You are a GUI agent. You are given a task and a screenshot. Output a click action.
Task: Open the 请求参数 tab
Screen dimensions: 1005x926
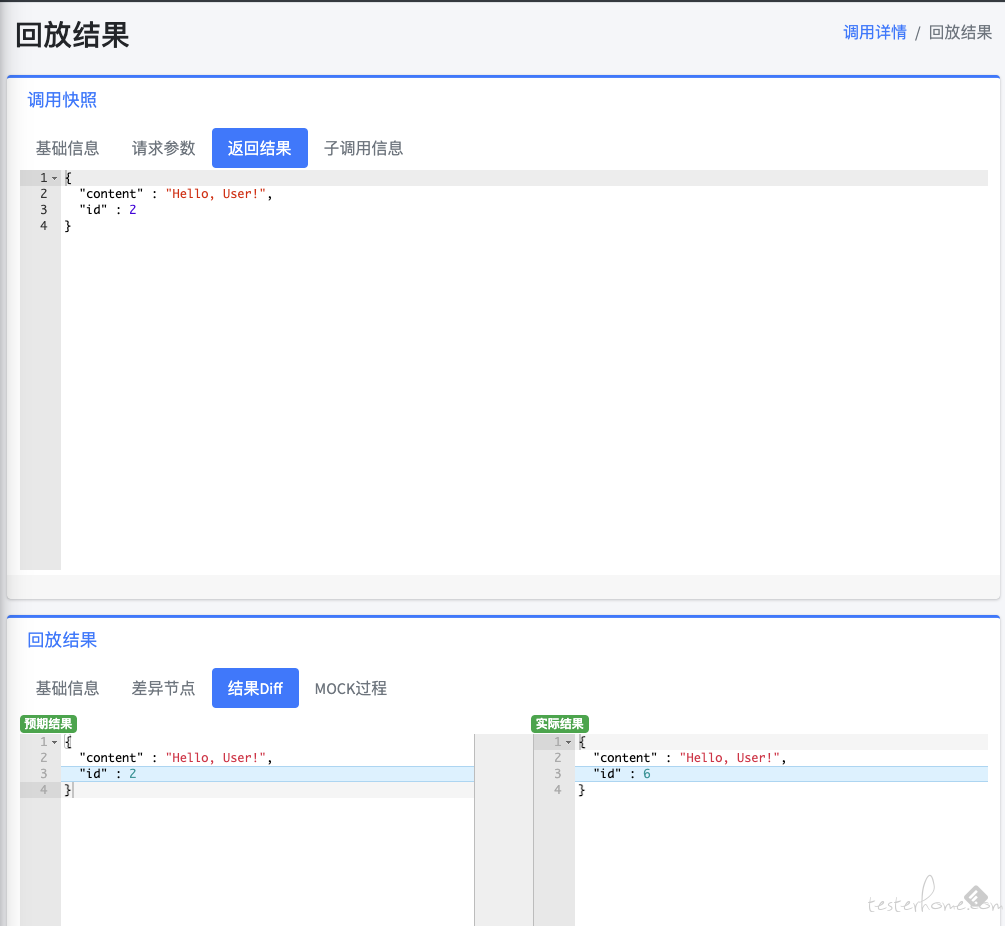(x=163, y=148)
